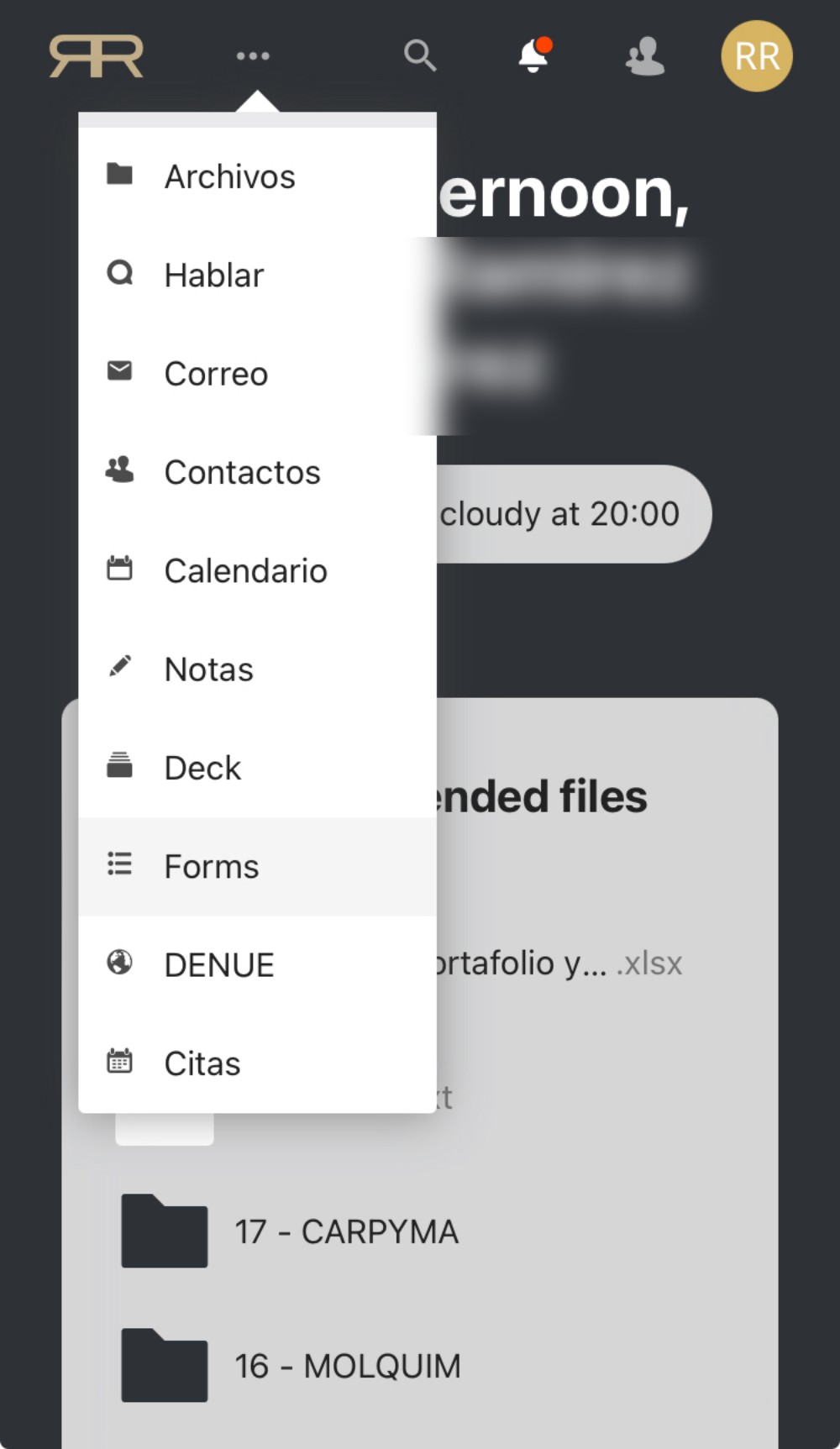Viewport: 840px width, 1449px height.
Task: Click the Deck stack icon
Action: [119, 765]
